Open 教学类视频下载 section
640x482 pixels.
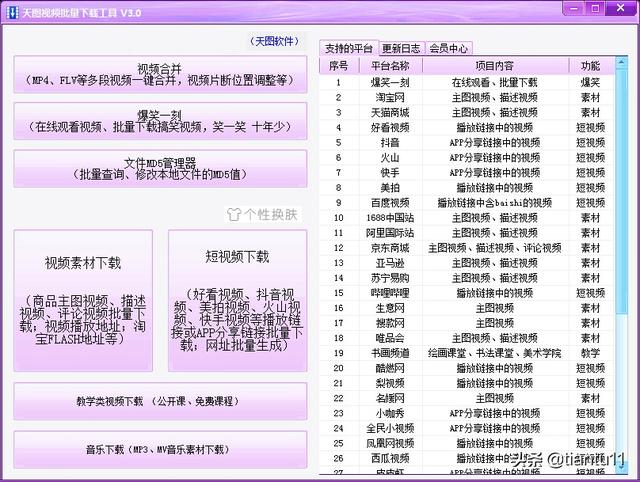point(160,401)
